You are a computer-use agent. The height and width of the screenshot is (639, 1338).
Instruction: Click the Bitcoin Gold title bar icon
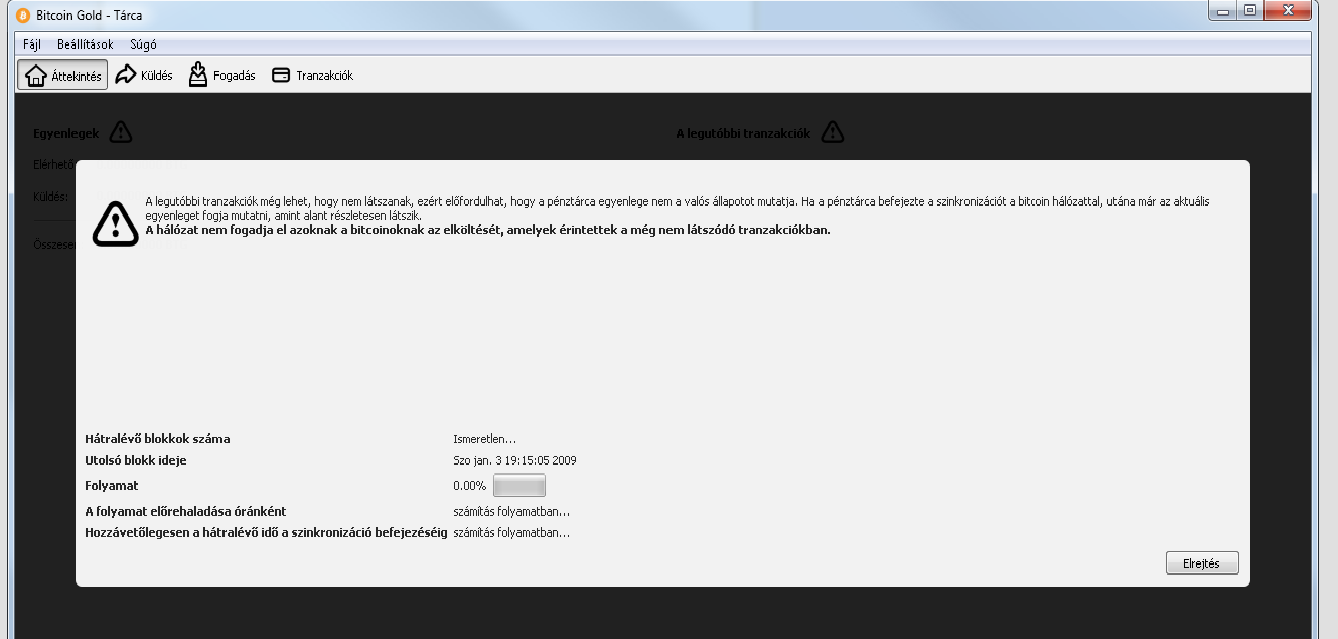coord(23,15)
